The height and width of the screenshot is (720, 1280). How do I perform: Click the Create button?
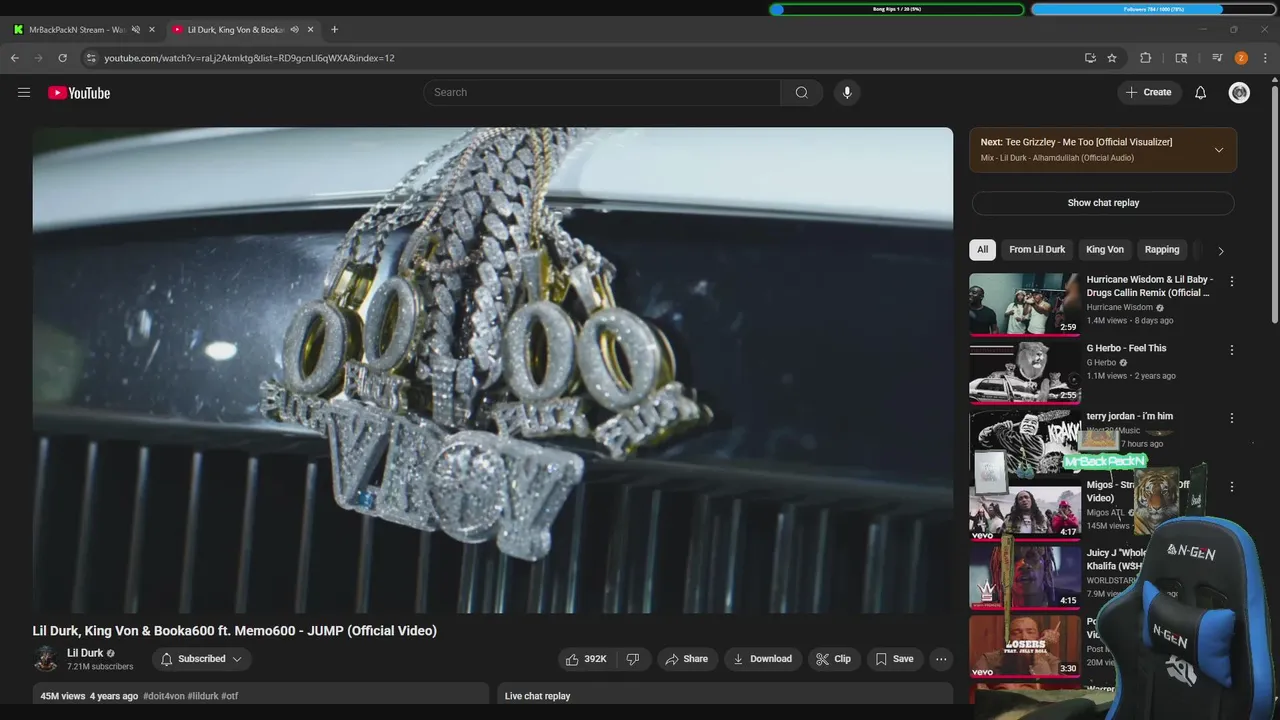pyautogui.click(x=1148, y=92)
